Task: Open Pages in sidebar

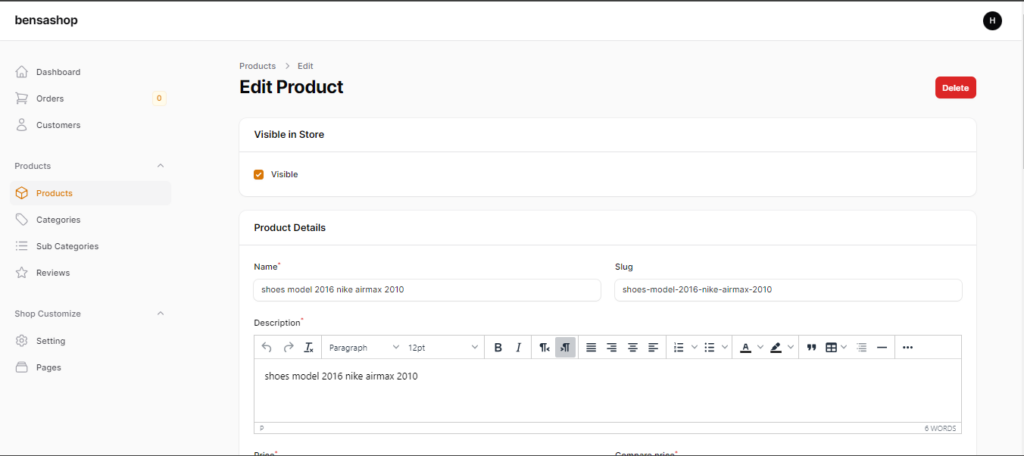Action: (x=90, y=367)
